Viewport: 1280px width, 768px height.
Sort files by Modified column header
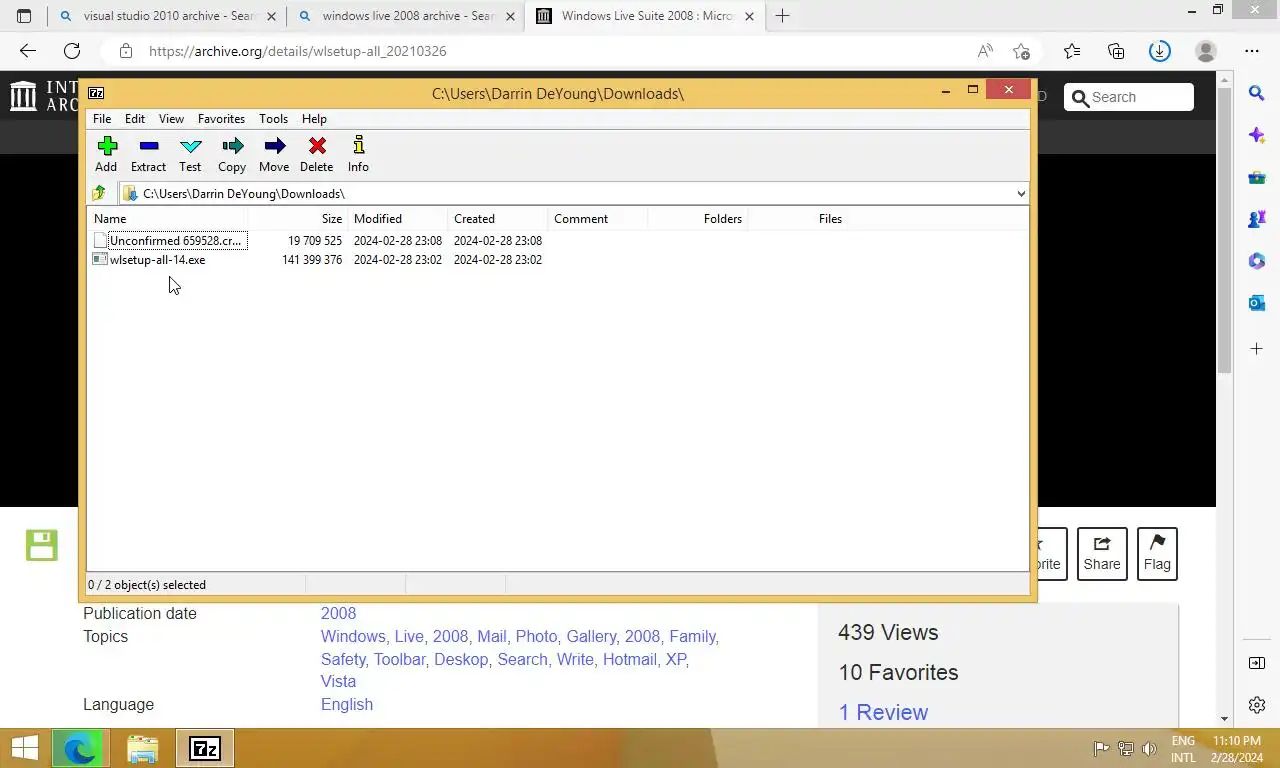tap(397, 219)
